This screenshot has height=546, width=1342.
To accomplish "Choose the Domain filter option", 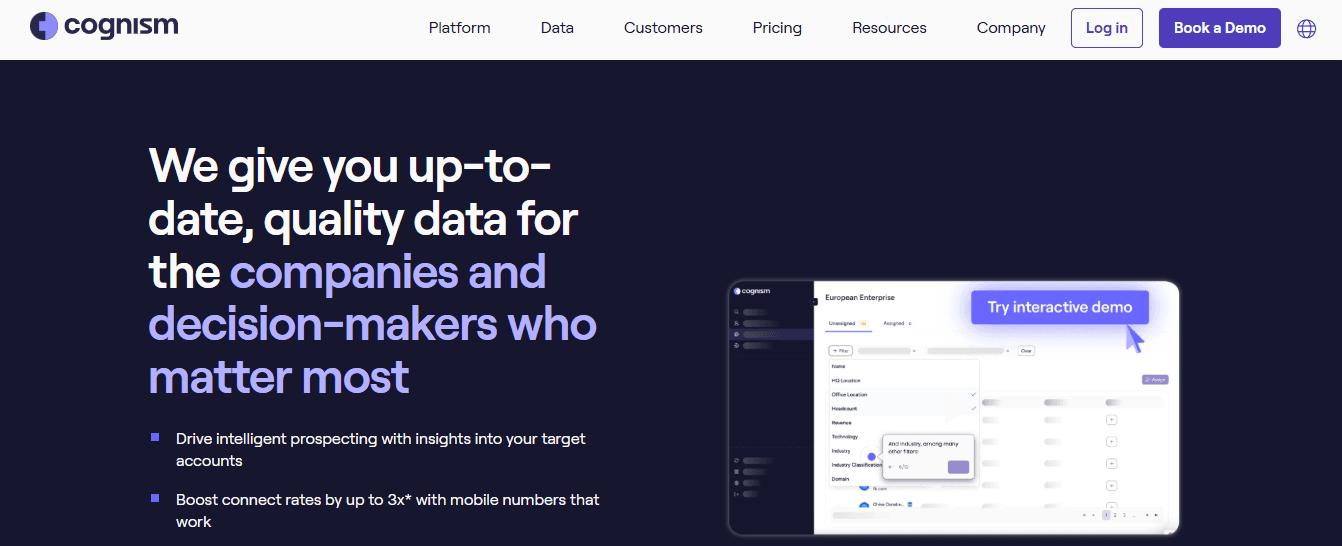I will pyautogui.click(x=854, y=479).
